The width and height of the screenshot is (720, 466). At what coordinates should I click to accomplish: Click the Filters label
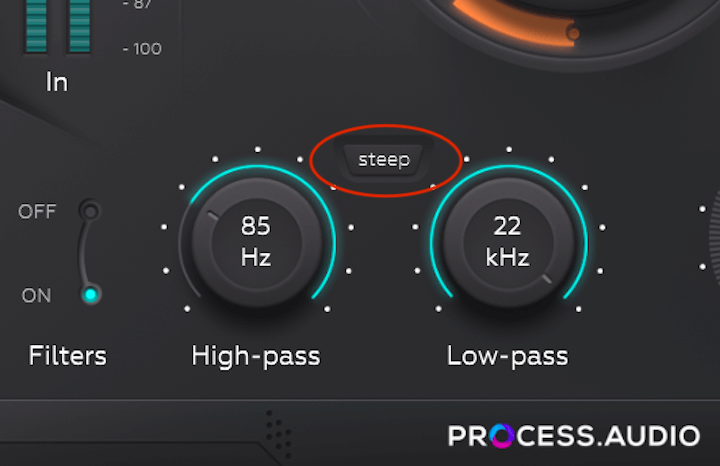coord(68,356)
